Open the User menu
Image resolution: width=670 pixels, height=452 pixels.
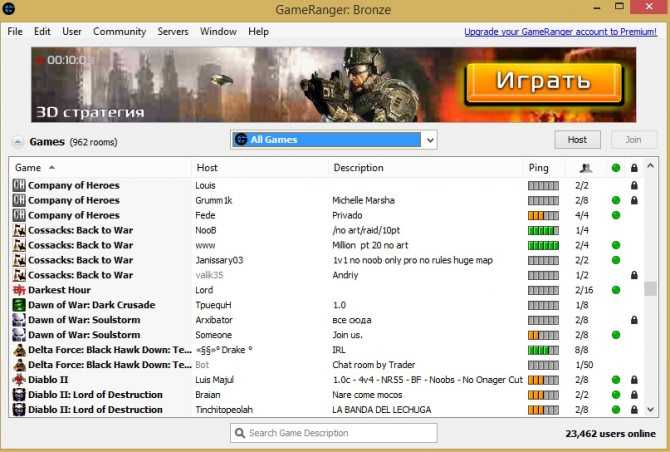point(72,32)
